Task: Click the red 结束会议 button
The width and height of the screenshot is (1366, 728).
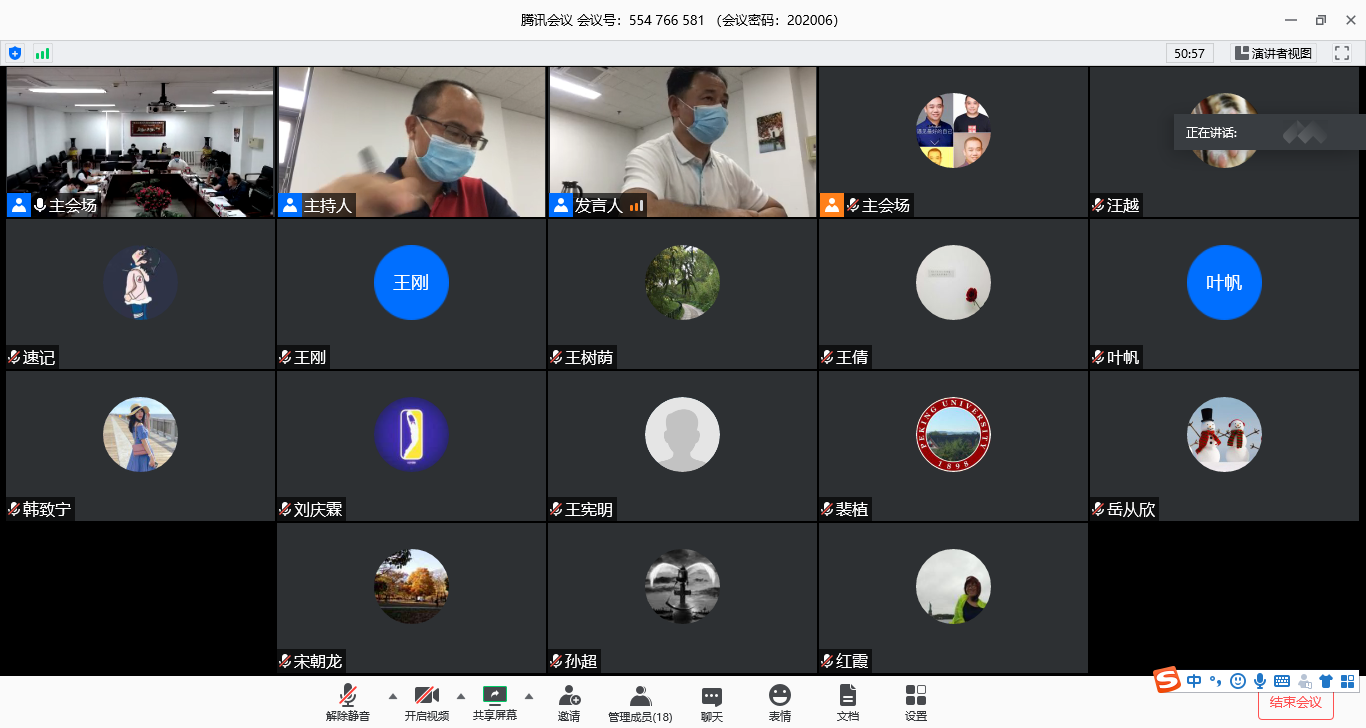Action: pos(1295,702)
